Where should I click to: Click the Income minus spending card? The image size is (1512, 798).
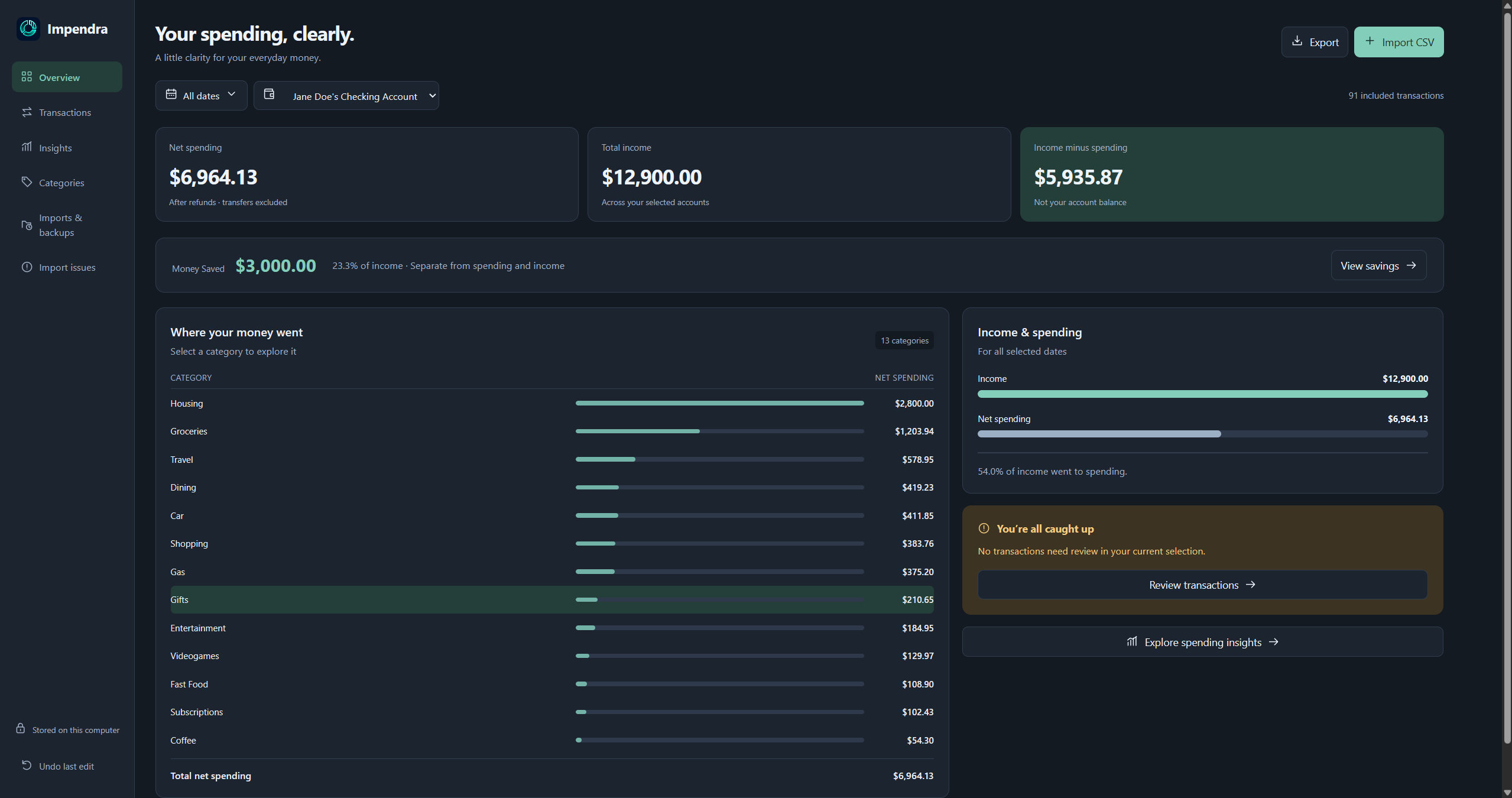[1232, 174]
